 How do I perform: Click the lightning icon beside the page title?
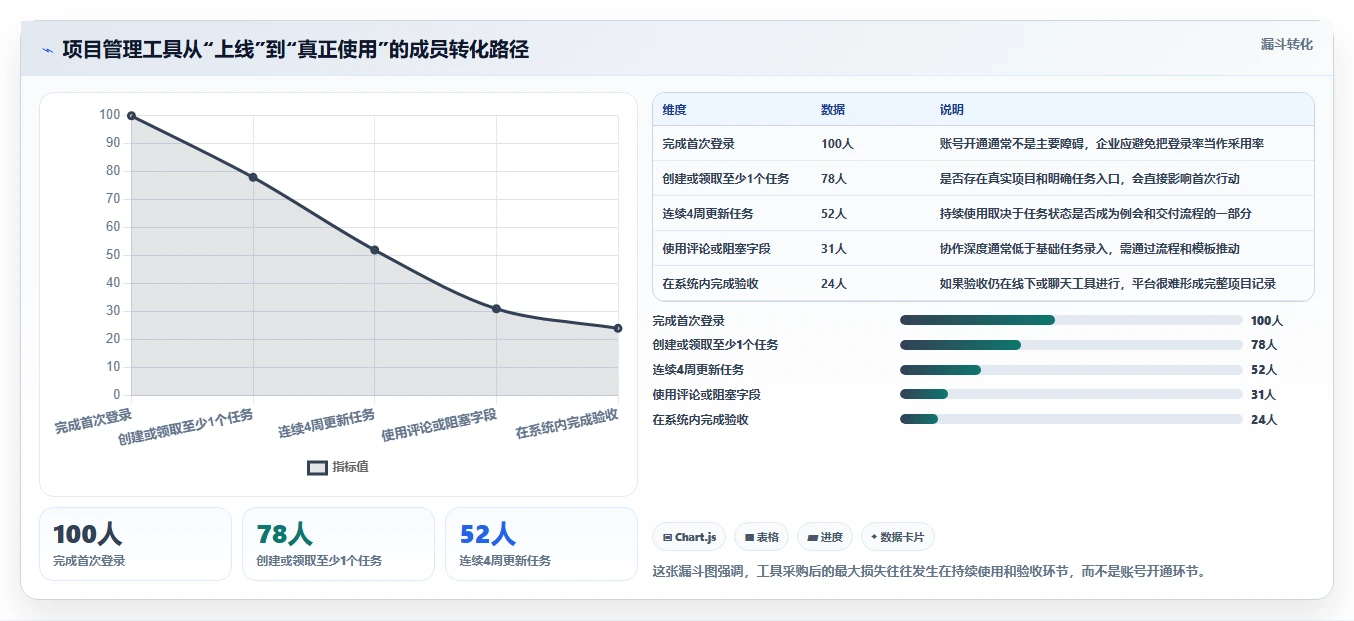point(48,50)
